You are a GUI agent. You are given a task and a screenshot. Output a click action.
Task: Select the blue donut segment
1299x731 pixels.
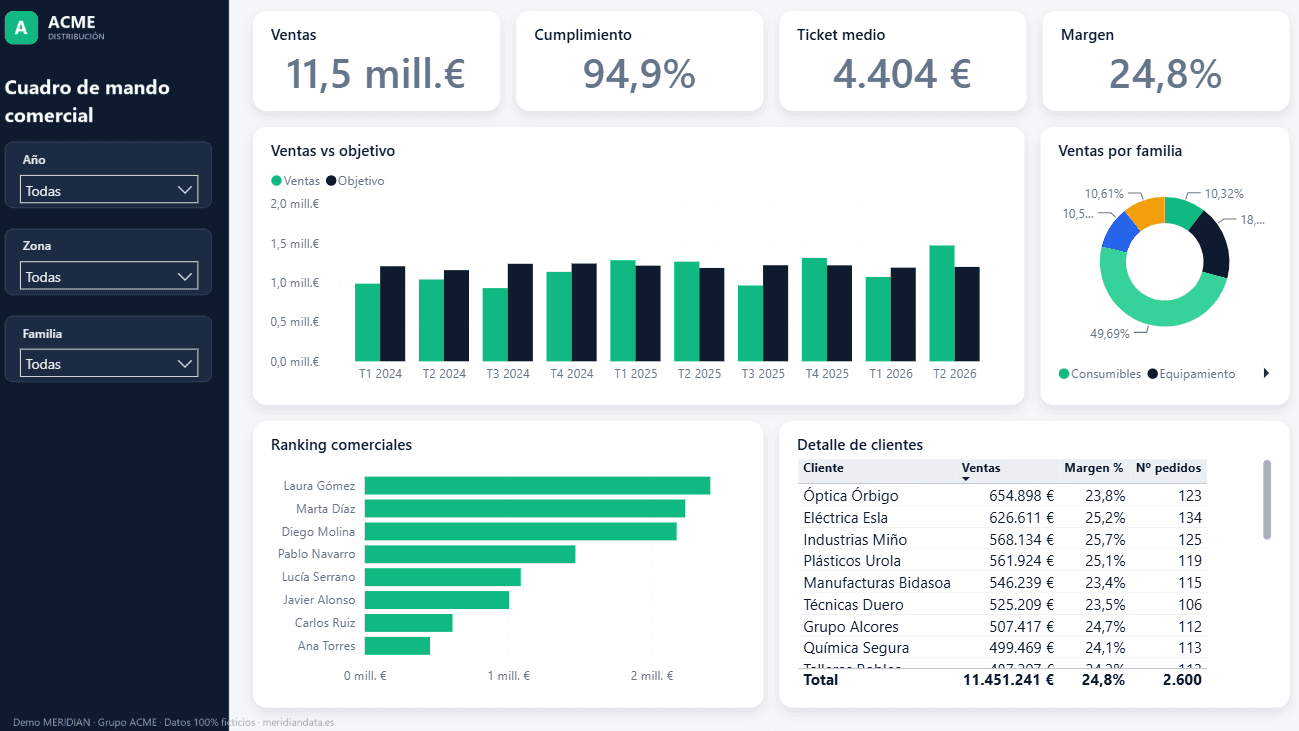pos(1119,233)
